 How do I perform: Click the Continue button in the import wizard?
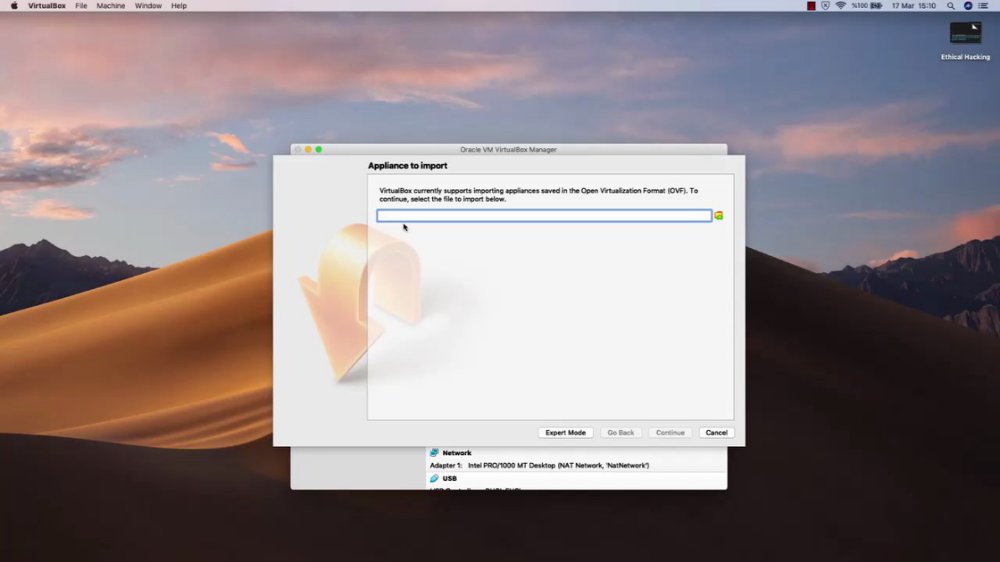[670, 433]
